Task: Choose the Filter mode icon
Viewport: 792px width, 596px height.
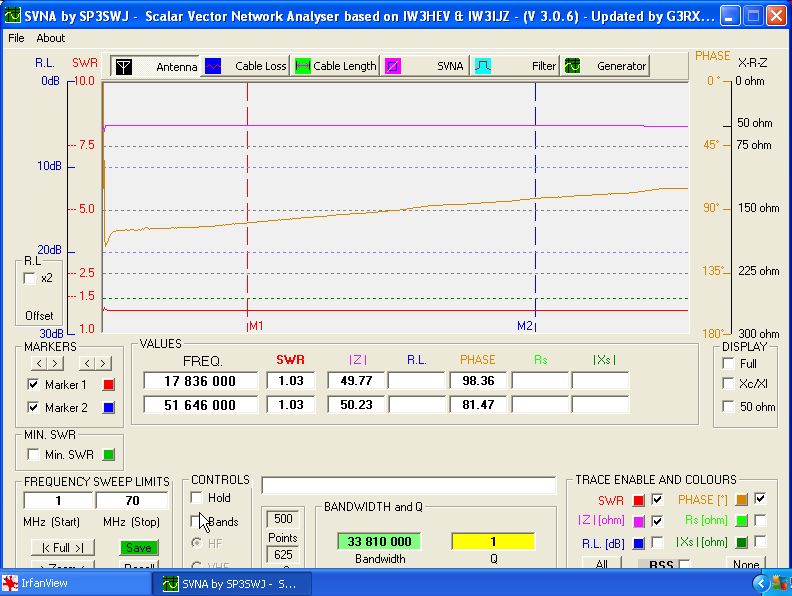Action: 483,66
